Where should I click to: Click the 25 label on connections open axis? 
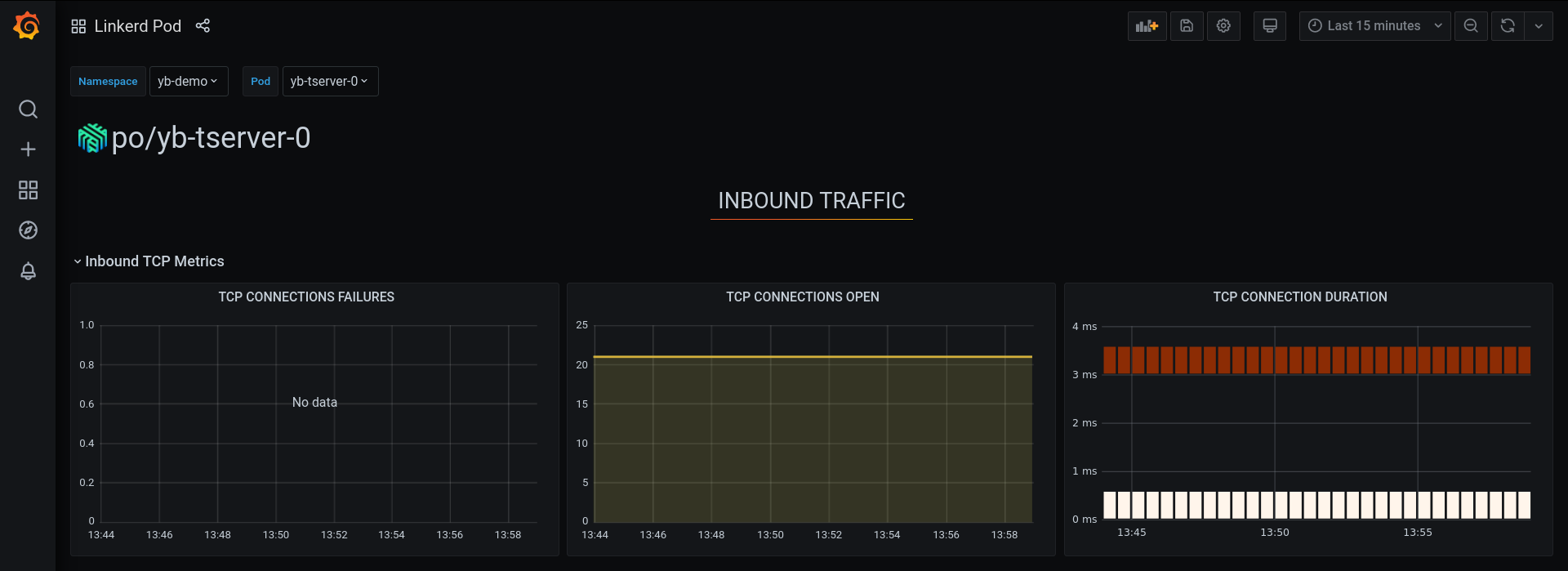click(x=581, y=325)
